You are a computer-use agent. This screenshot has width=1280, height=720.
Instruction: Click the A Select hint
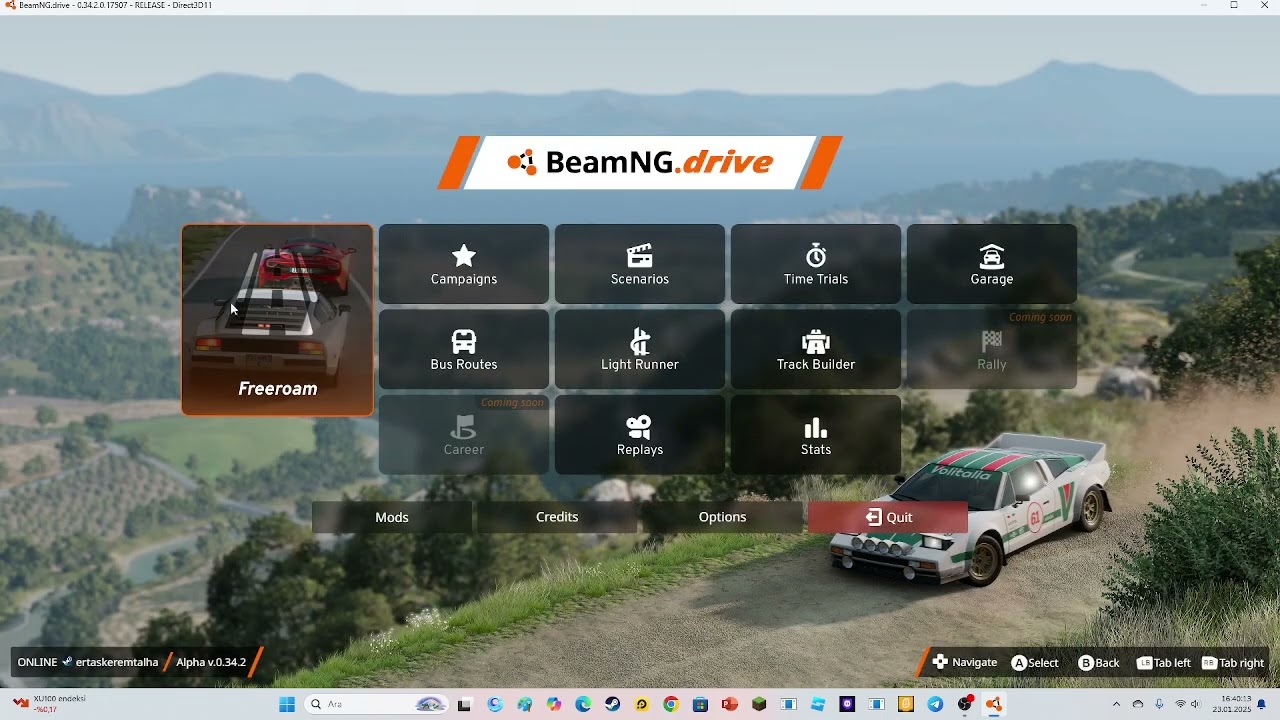(x=1035, y=662)
